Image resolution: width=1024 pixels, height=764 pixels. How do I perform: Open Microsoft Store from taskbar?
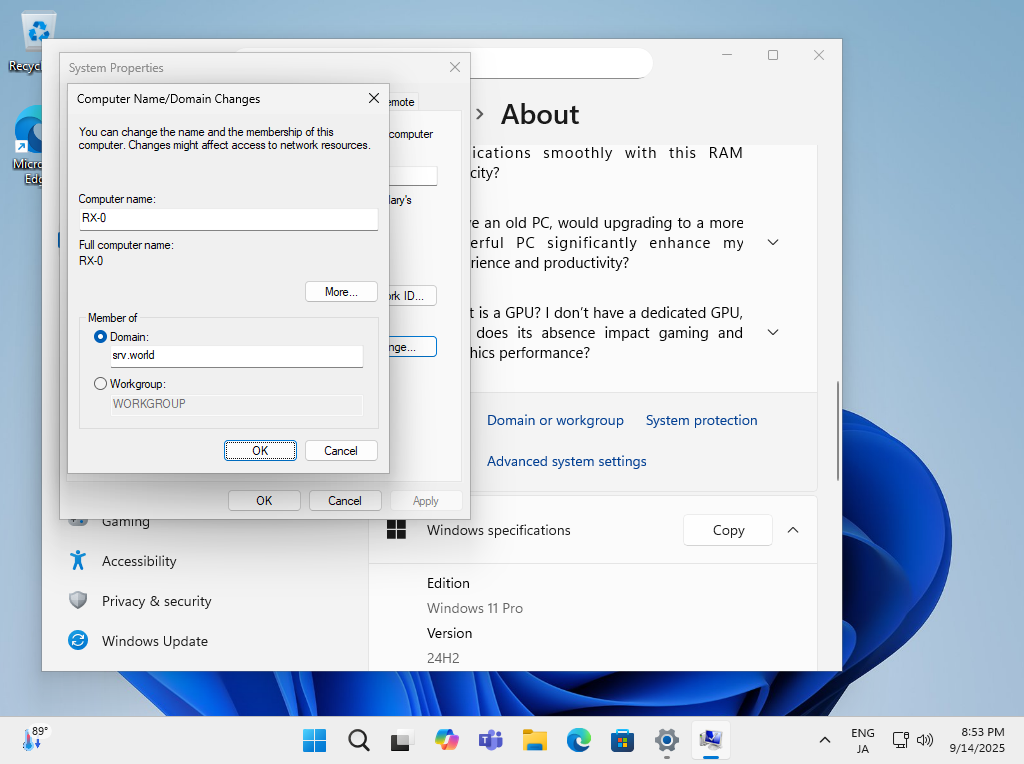click(622, 740)
